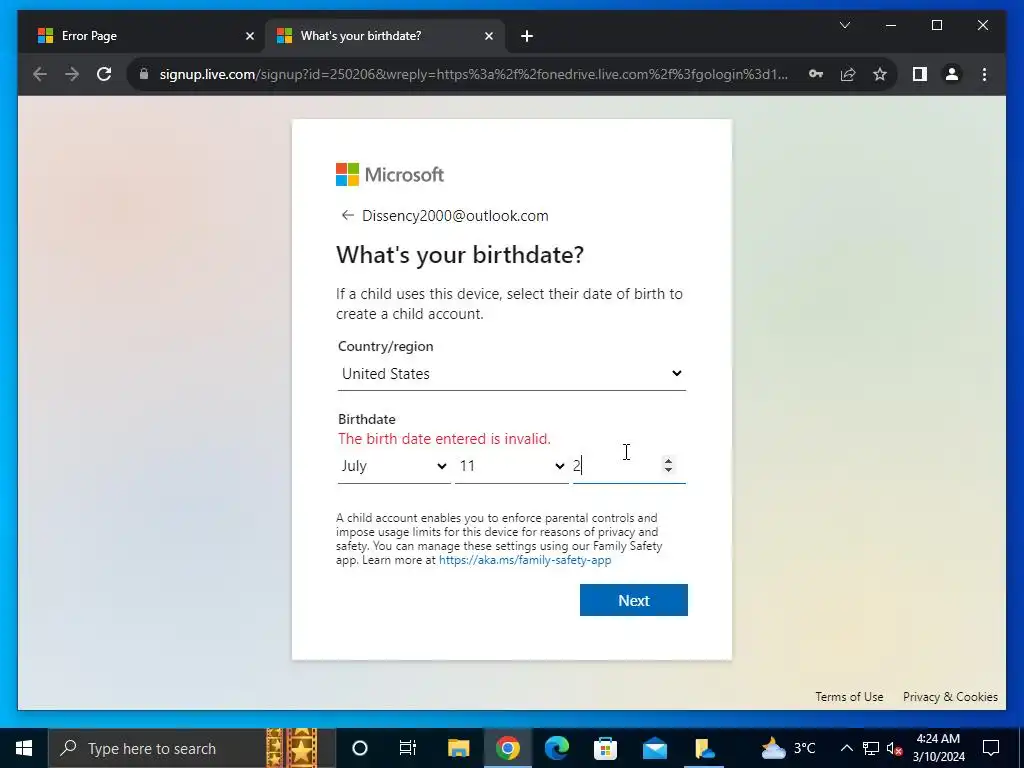
Task: Click the Microsoft logo
Action: pos(390,174)
